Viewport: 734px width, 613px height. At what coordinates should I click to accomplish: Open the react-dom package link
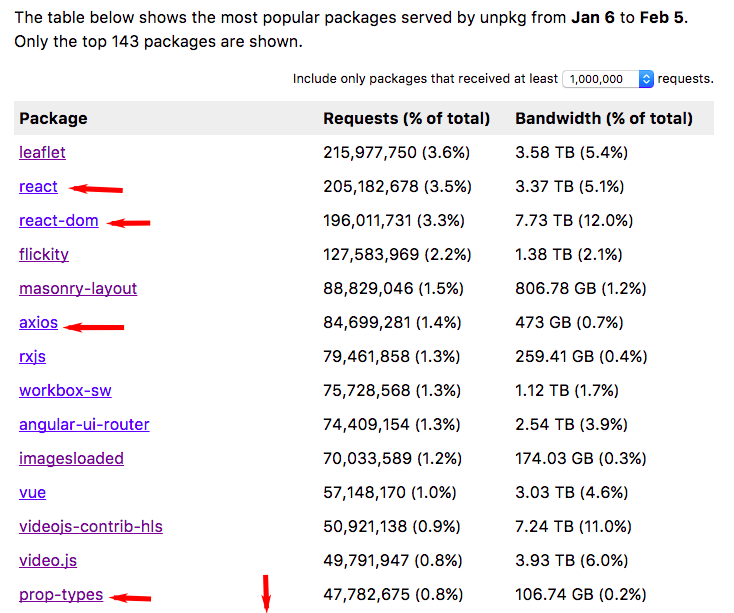tap(59, 220)
